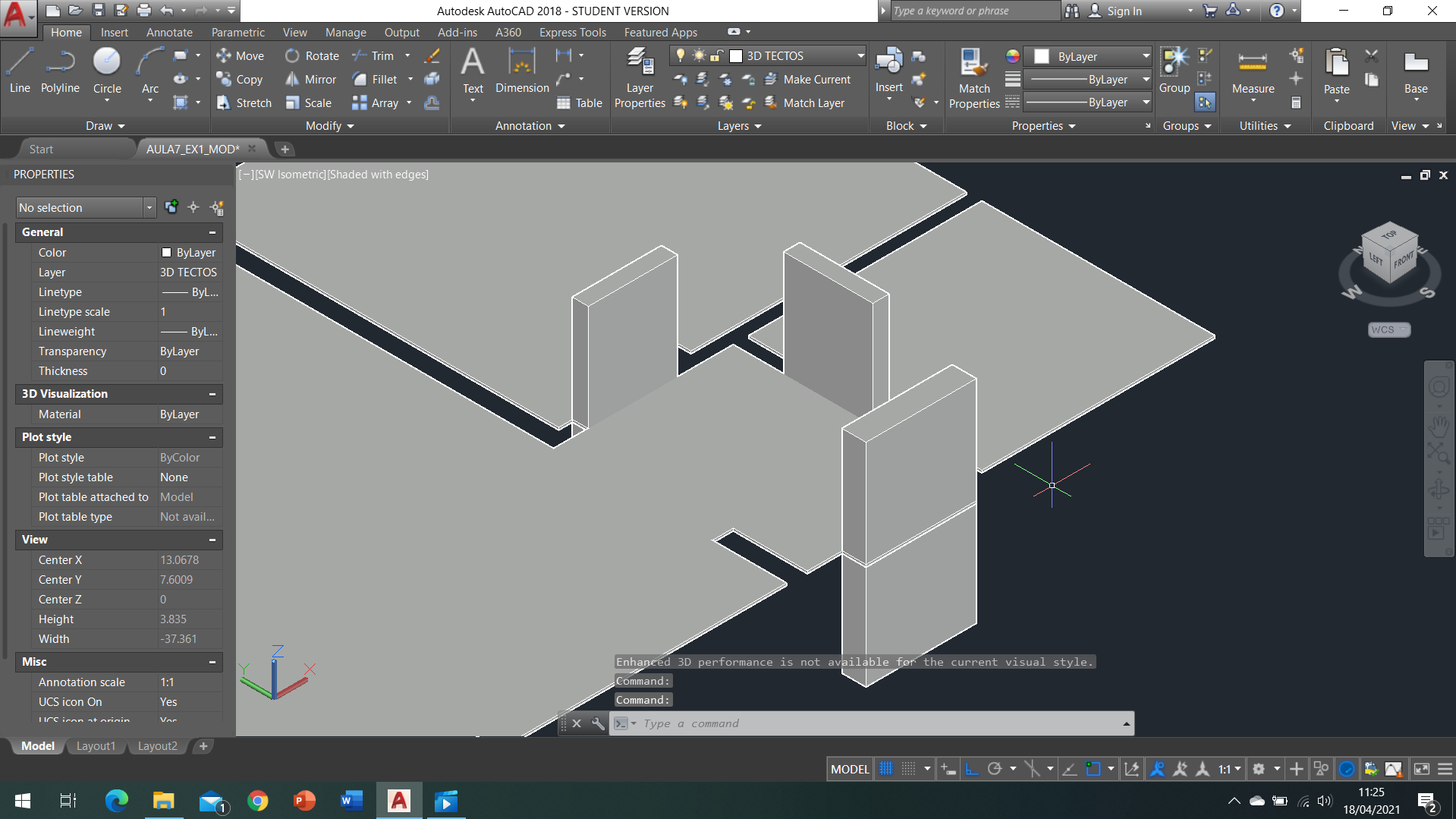Toggle Ortho mode in status bar
The height and width of the screenshot is (819, 1456).
click(x=972, y=769)
